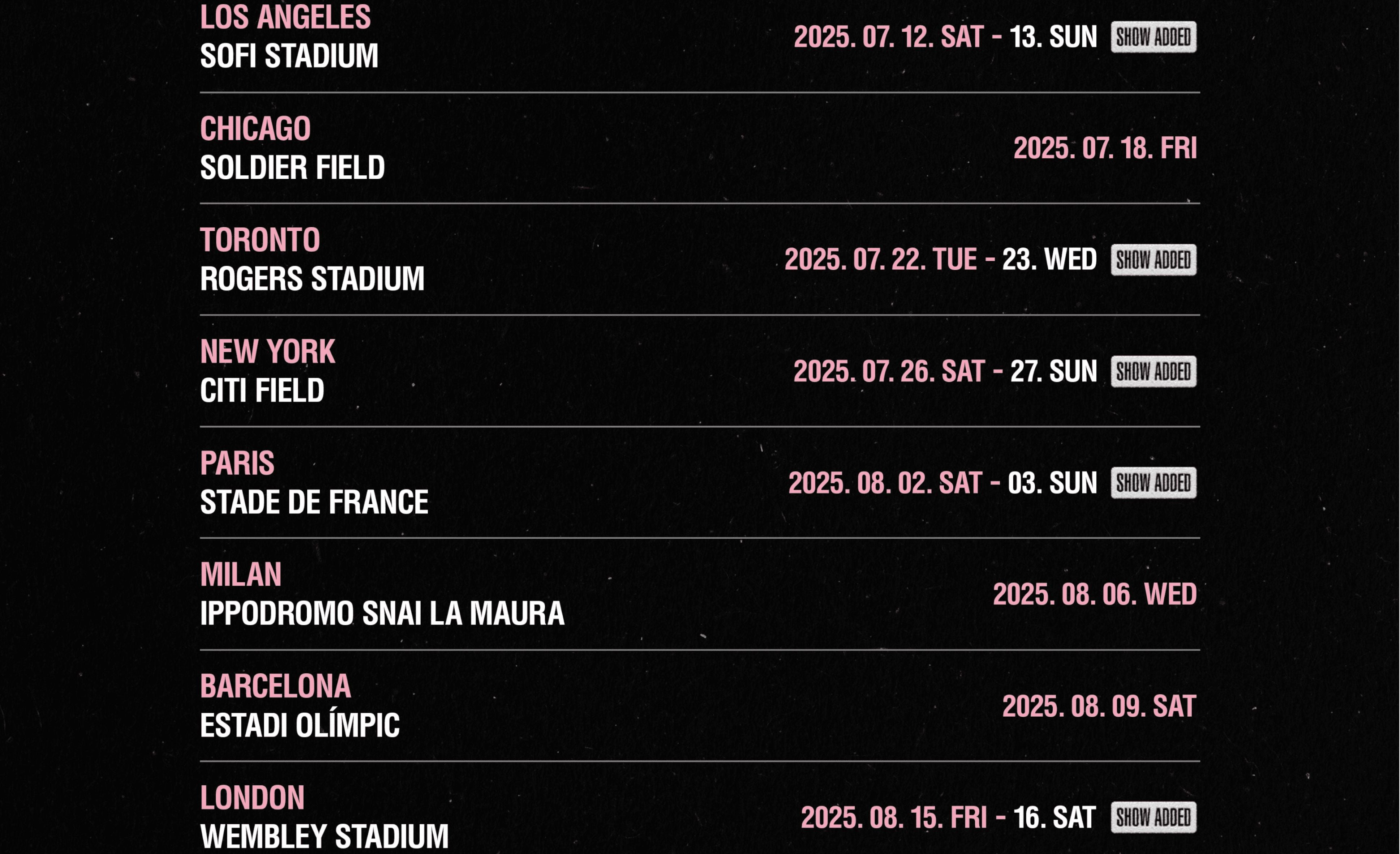Select the NEW YORK city heading
Image resolution: width=1400 pixels, height=854 pixels.
(x=267, y=351)
